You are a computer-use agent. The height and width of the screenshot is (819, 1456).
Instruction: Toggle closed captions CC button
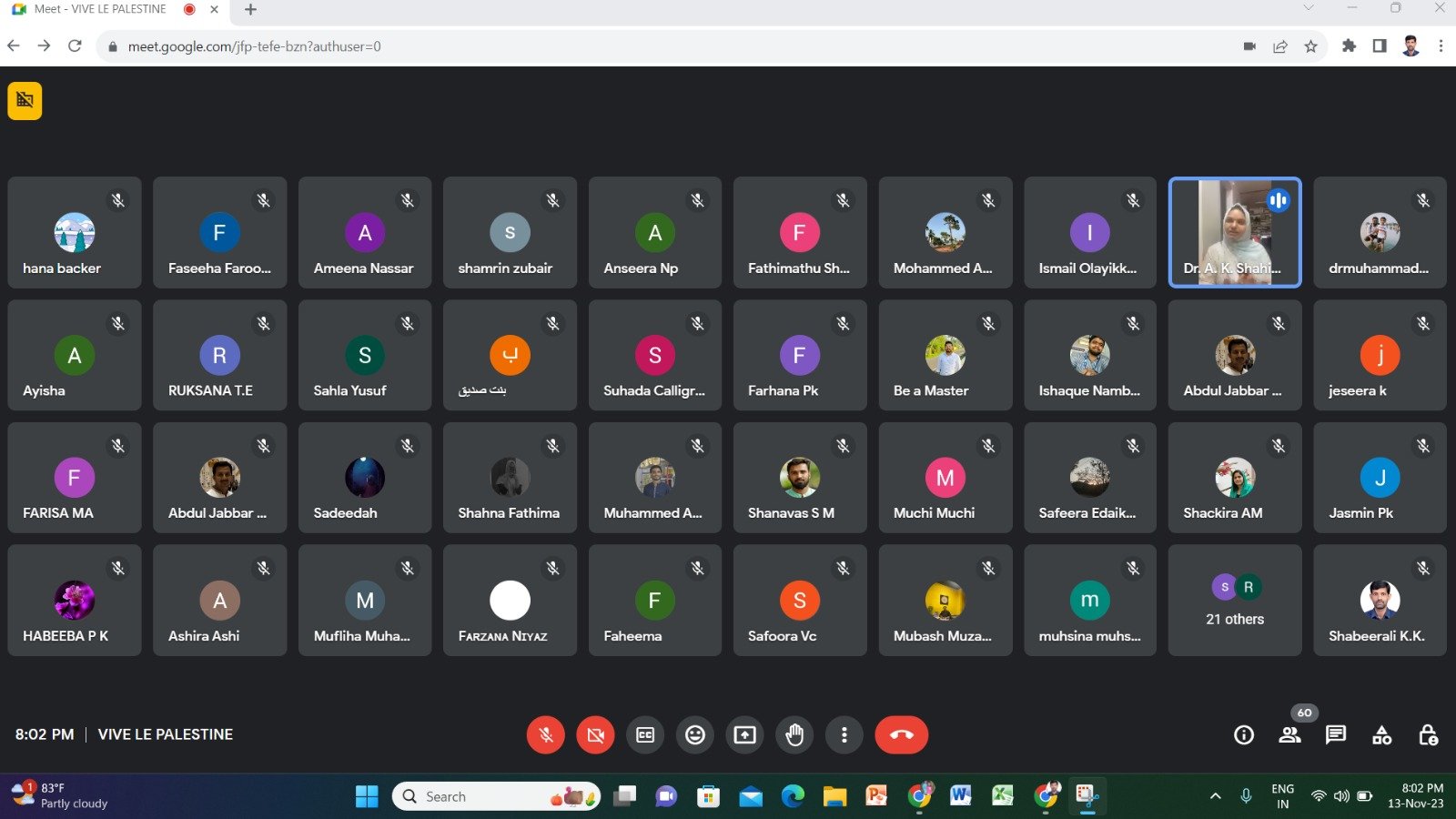645,734
